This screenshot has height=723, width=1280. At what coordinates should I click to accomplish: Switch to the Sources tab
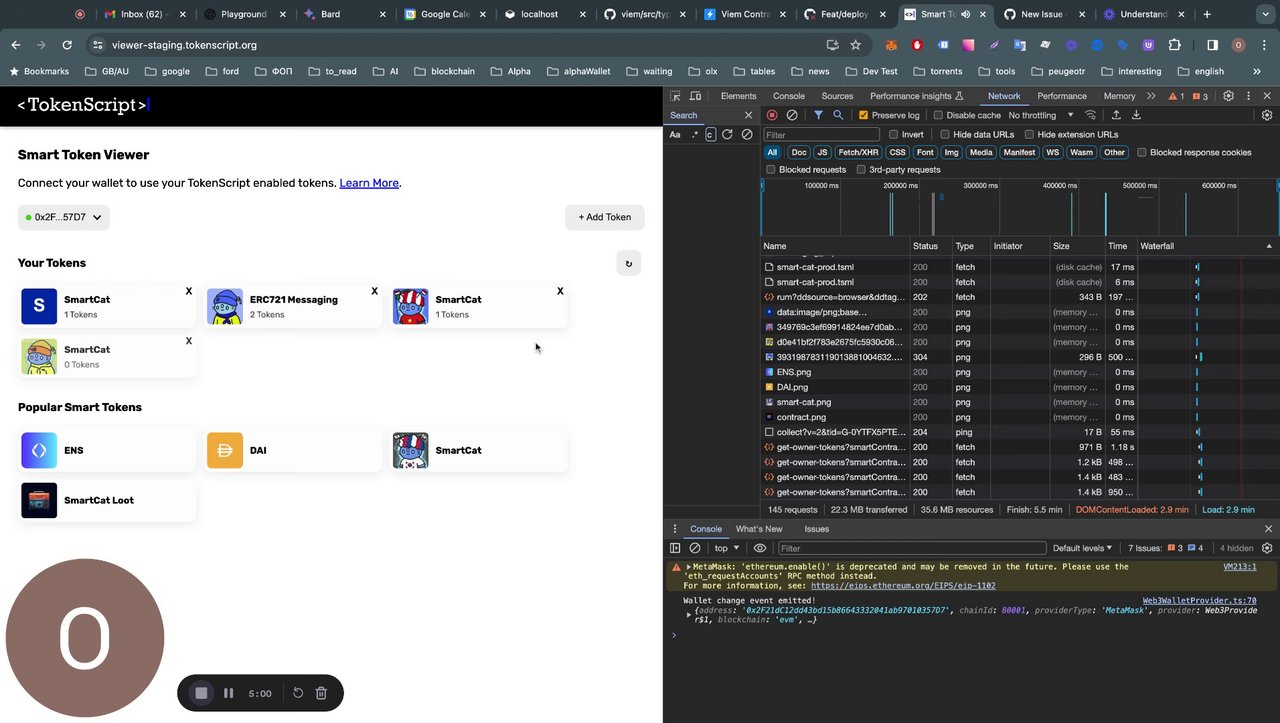837,96
